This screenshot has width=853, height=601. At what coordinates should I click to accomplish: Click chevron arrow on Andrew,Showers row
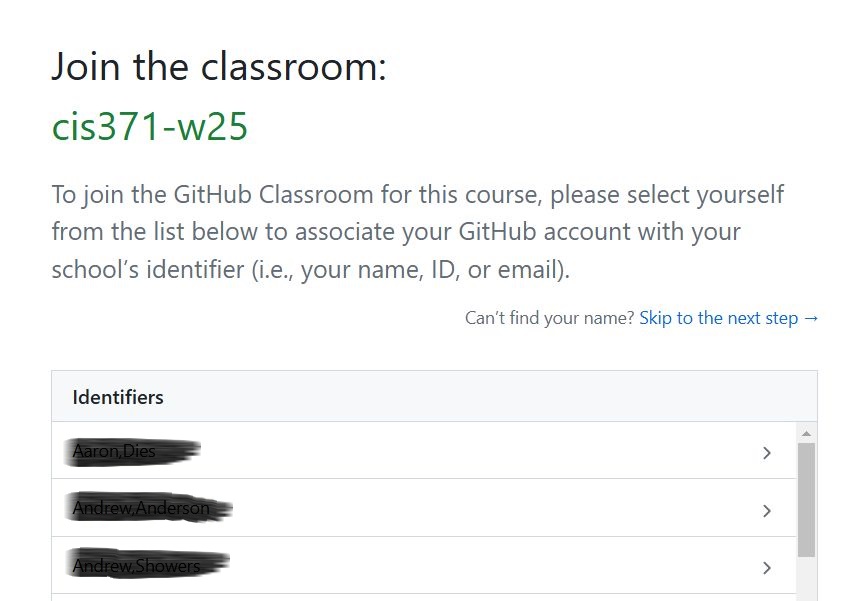click(x=767, y=568)
